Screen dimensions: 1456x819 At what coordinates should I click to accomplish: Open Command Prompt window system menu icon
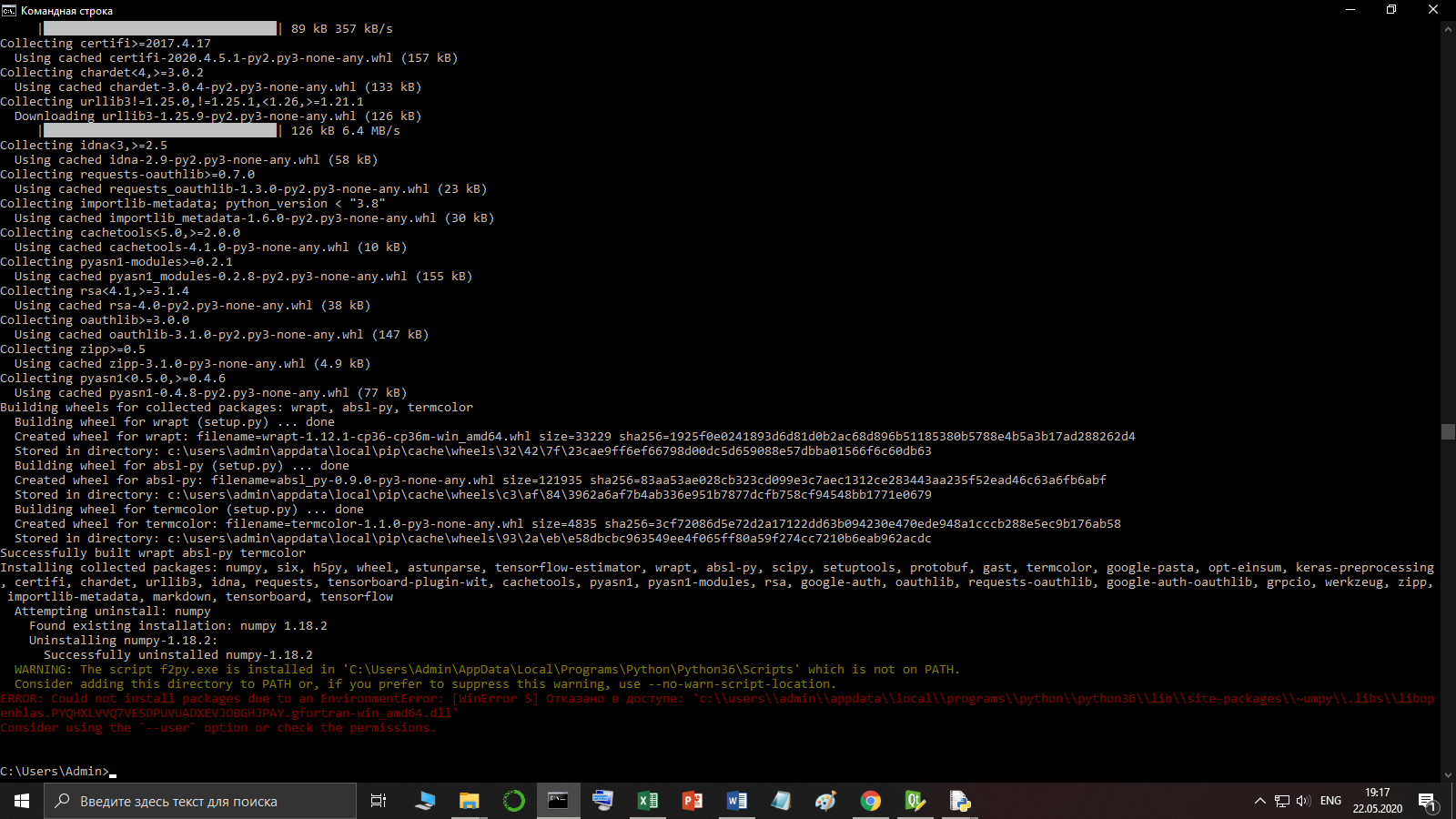[9, 10]
